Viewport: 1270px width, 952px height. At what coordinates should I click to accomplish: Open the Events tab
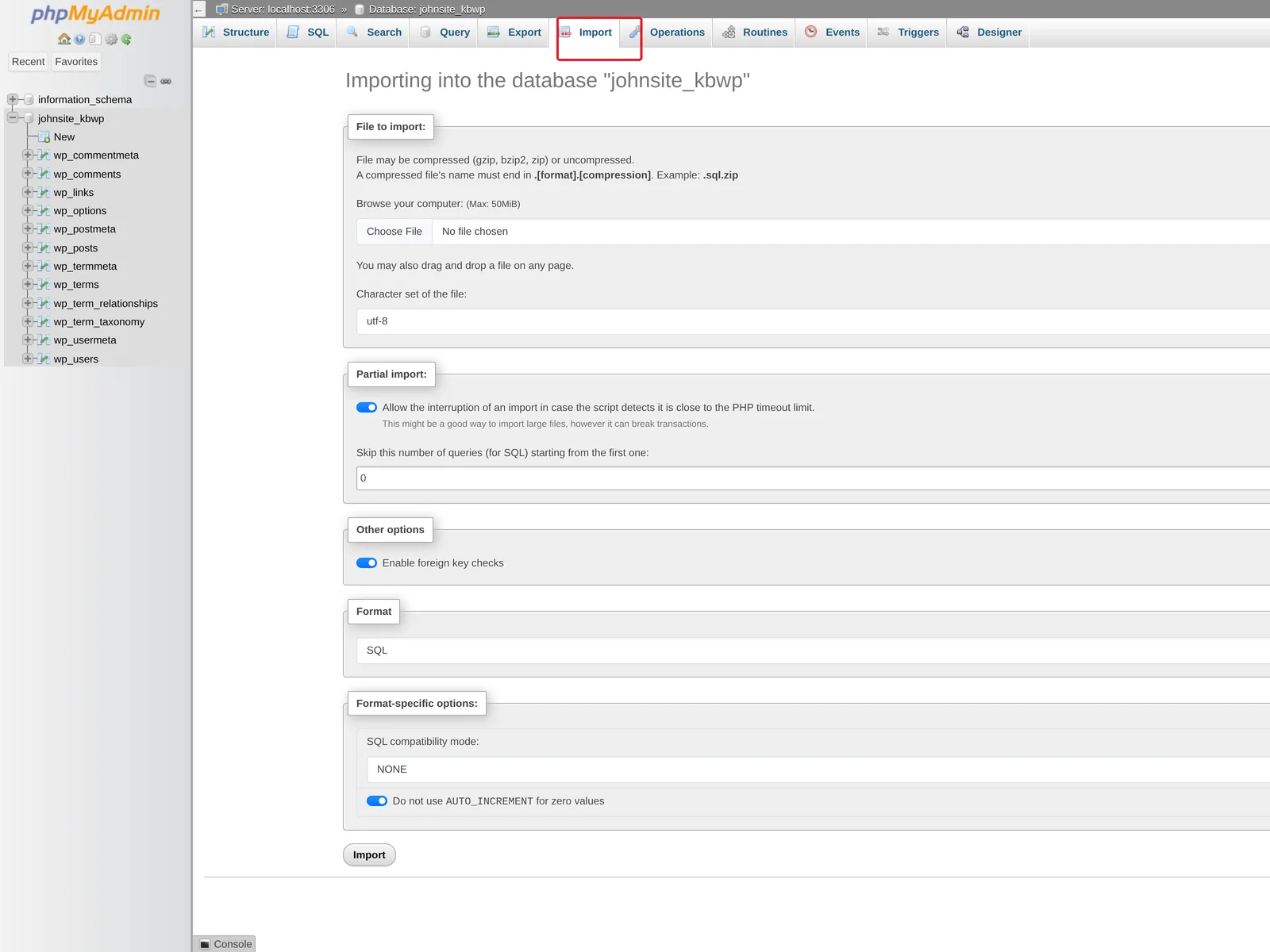pos(833,33)
